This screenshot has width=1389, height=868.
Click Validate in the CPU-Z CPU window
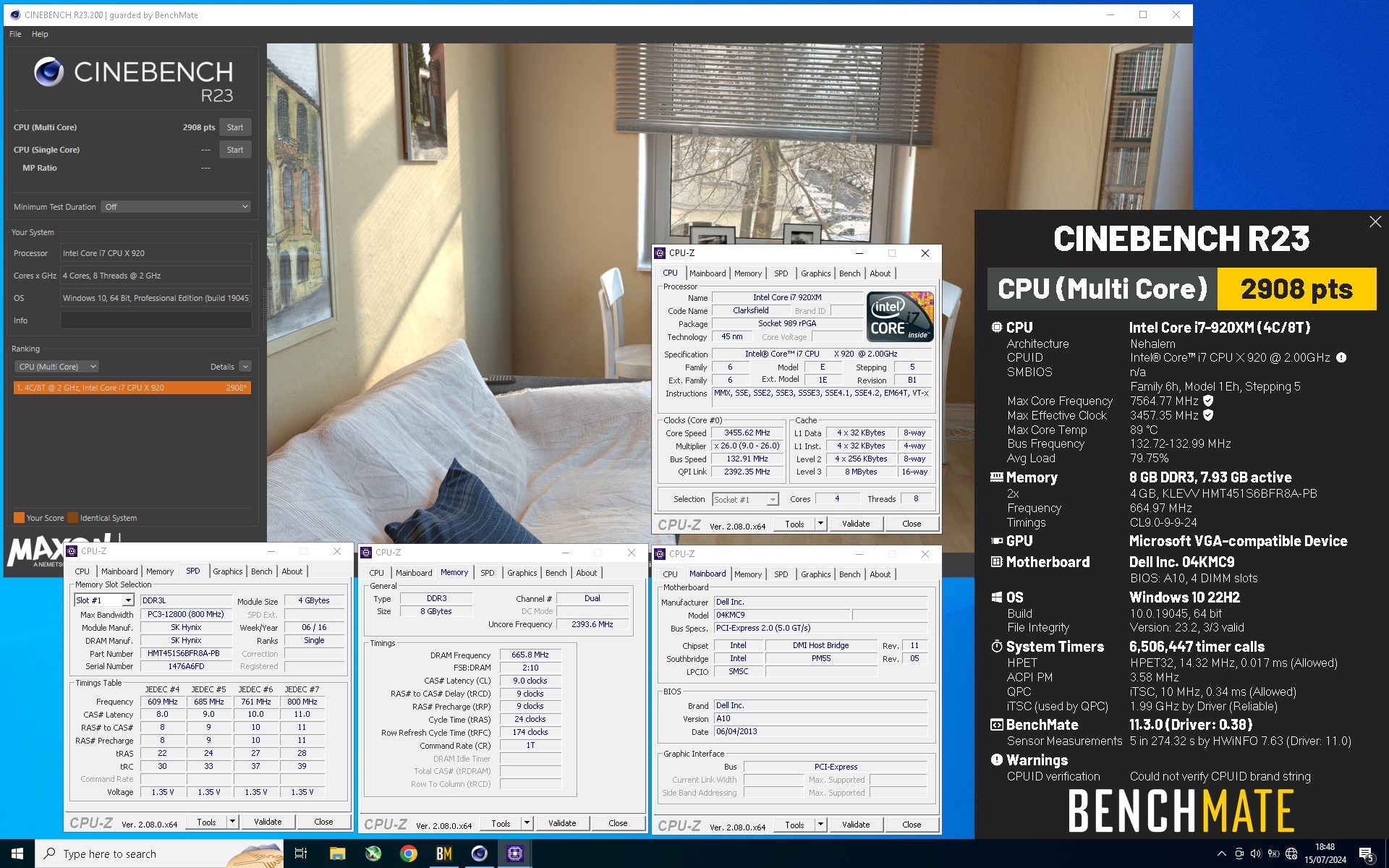pos(855,524)
